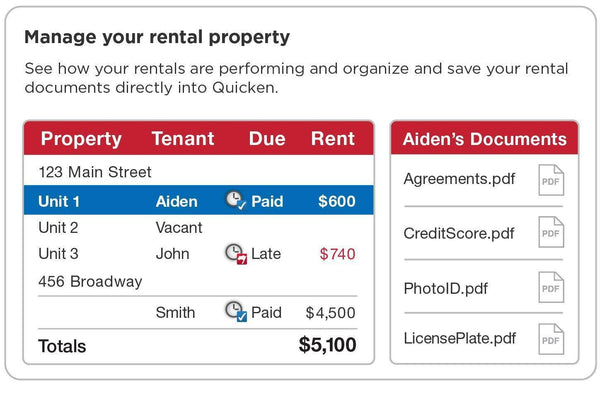Screen dimensions: 600x404
Task: Sort by the Property column header
Action: point(81,139)
